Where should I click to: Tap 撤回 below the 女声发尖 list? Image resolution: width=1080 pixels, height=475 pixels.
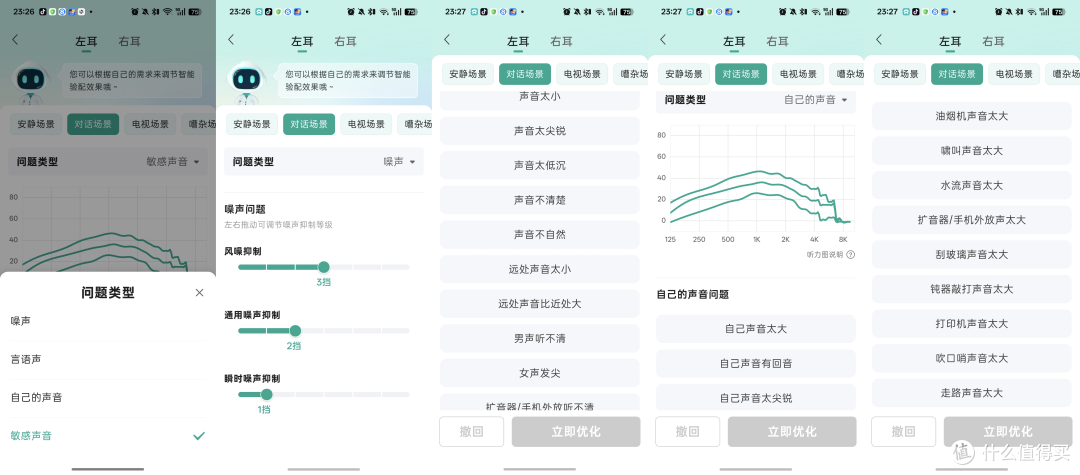tap(472, 432)
